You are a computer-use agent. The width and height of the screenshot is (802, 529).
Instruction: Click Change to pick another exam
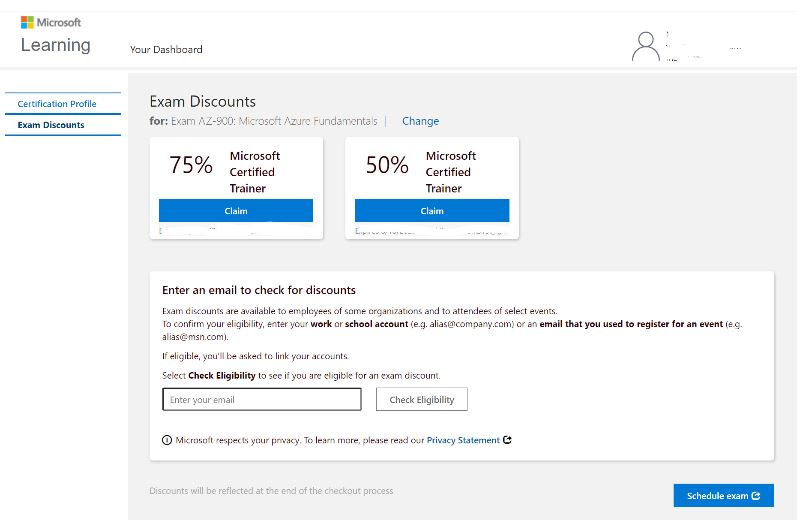click(x=420, y=121)
